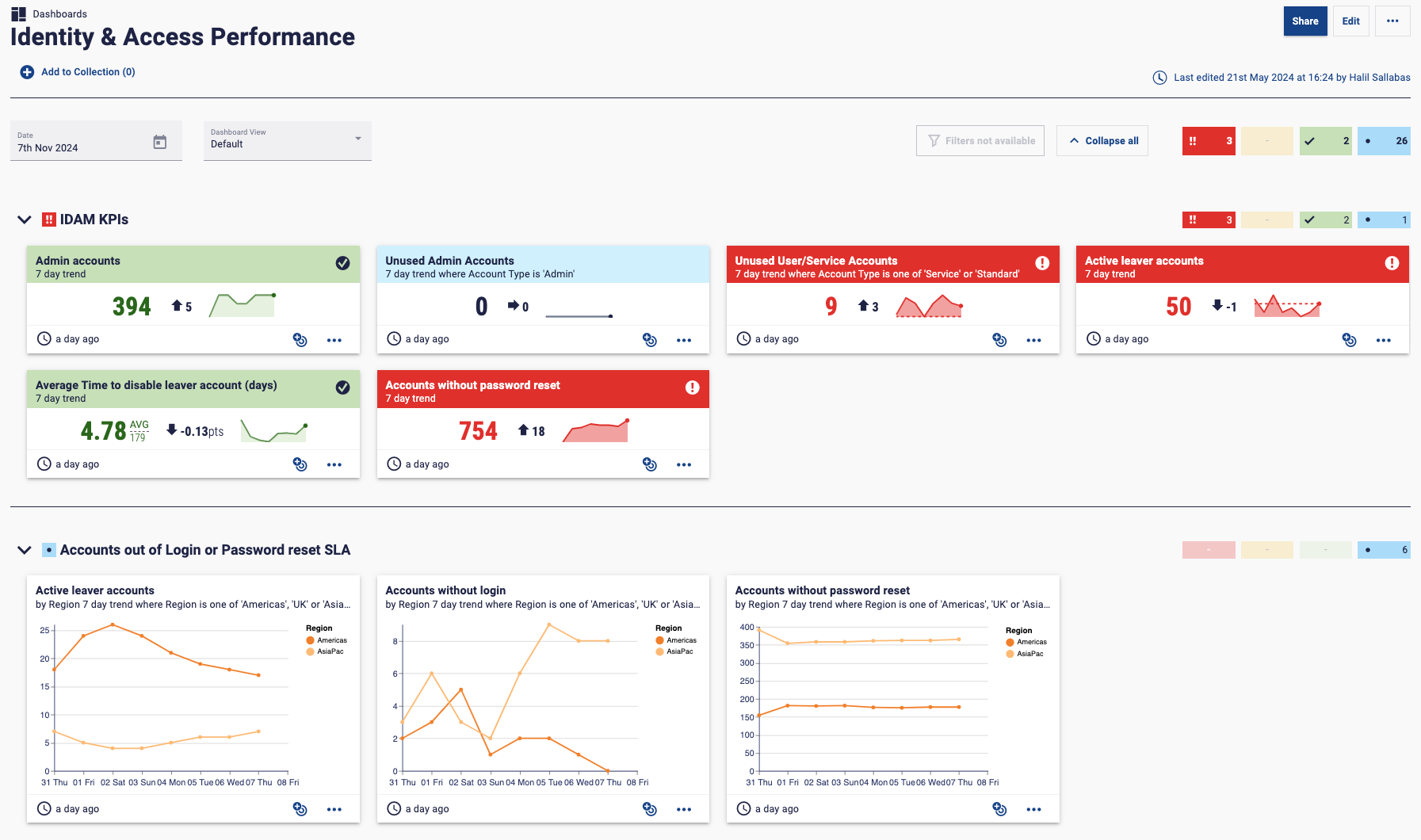The height and width of the screenshot is (840, 1421).
Task: Open the top-right dashboard more options menu
Action: point(1392,21)
